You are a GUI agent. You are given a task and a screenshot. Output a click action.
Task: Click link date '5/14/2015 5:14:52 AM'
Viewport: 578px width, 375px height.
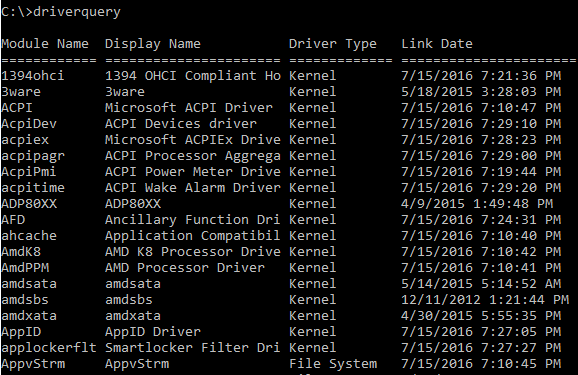pos(481,284)
